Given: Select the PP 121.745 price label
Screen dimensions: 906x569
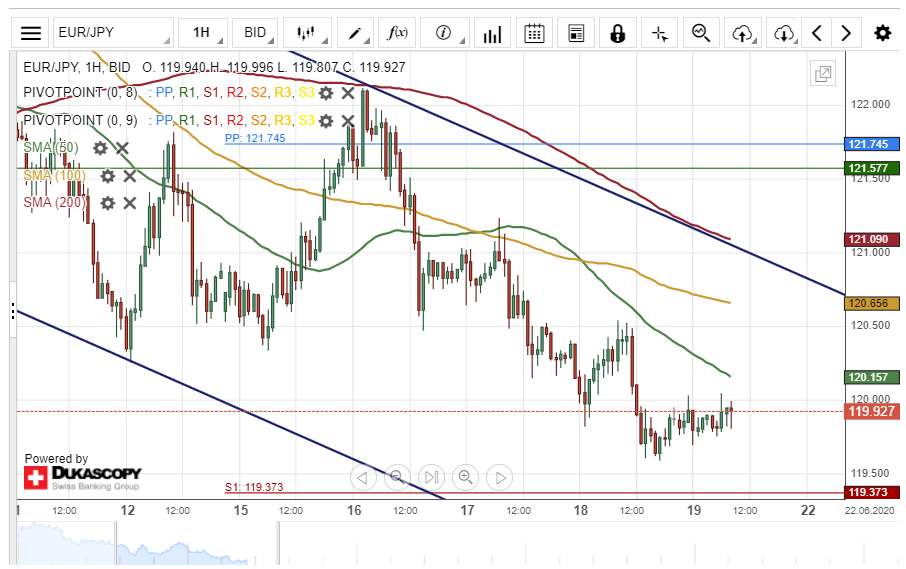Looking at the screenshot, I should click(x=871, y=144).
